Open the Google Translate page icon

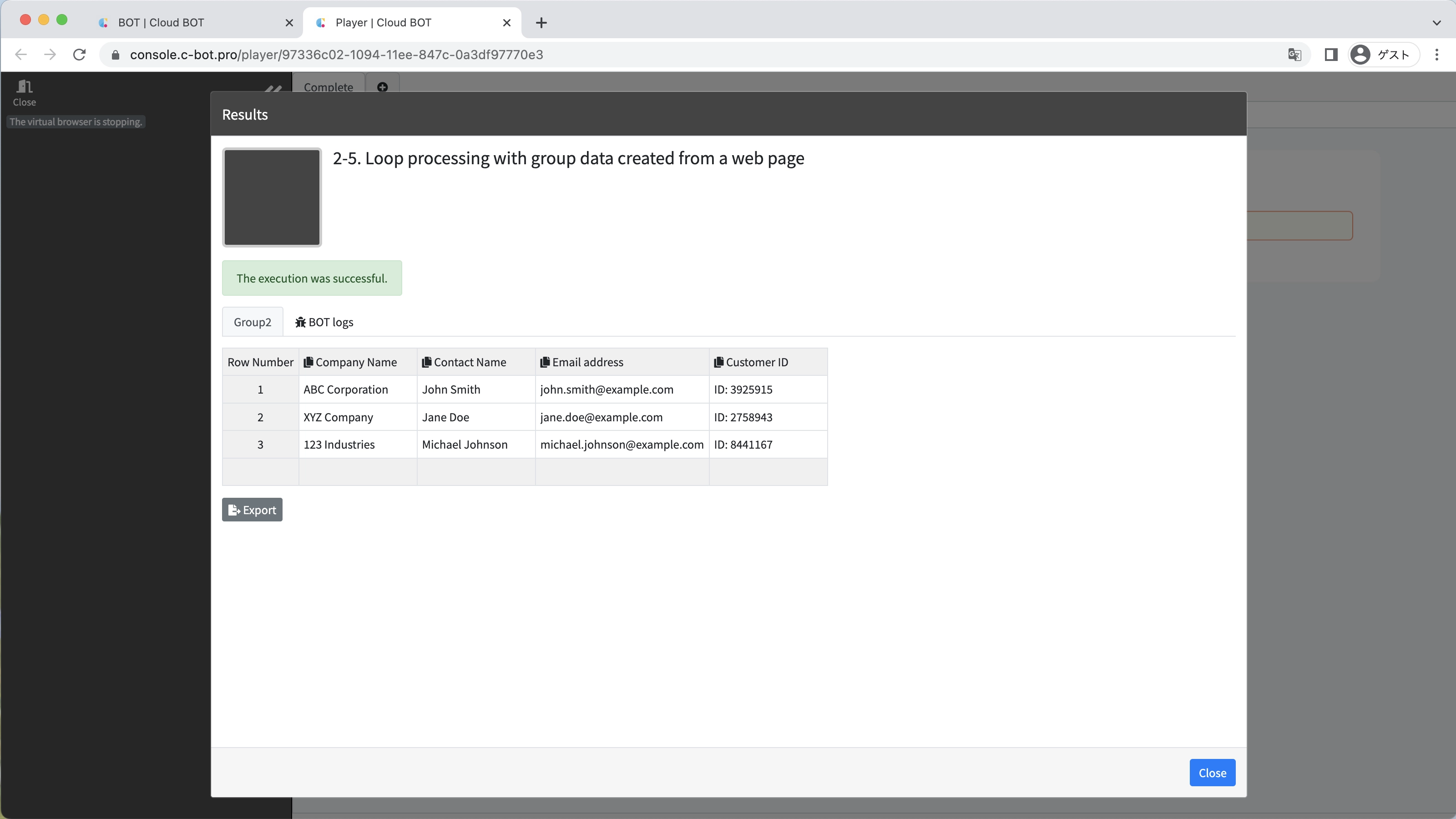1294,55
